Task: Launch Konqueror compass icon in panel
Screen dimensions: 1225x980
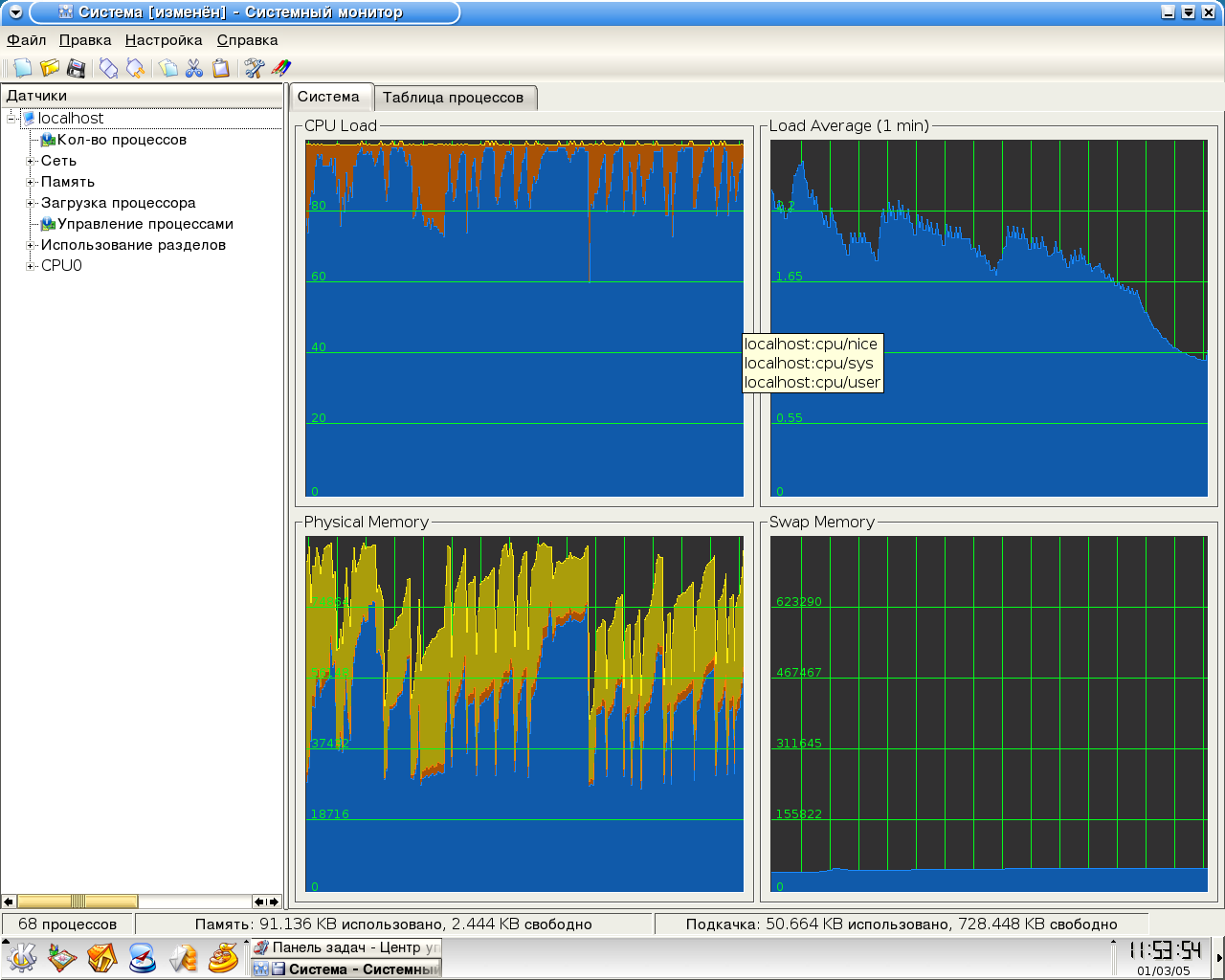Action: tap(143, 957)
